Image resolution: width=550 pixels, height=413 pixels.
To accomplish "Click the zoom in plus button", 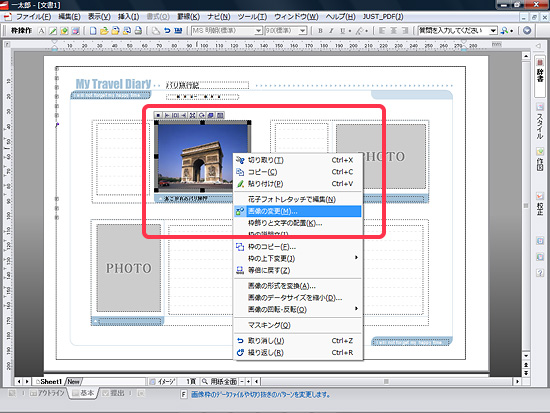I will point(248,381).
